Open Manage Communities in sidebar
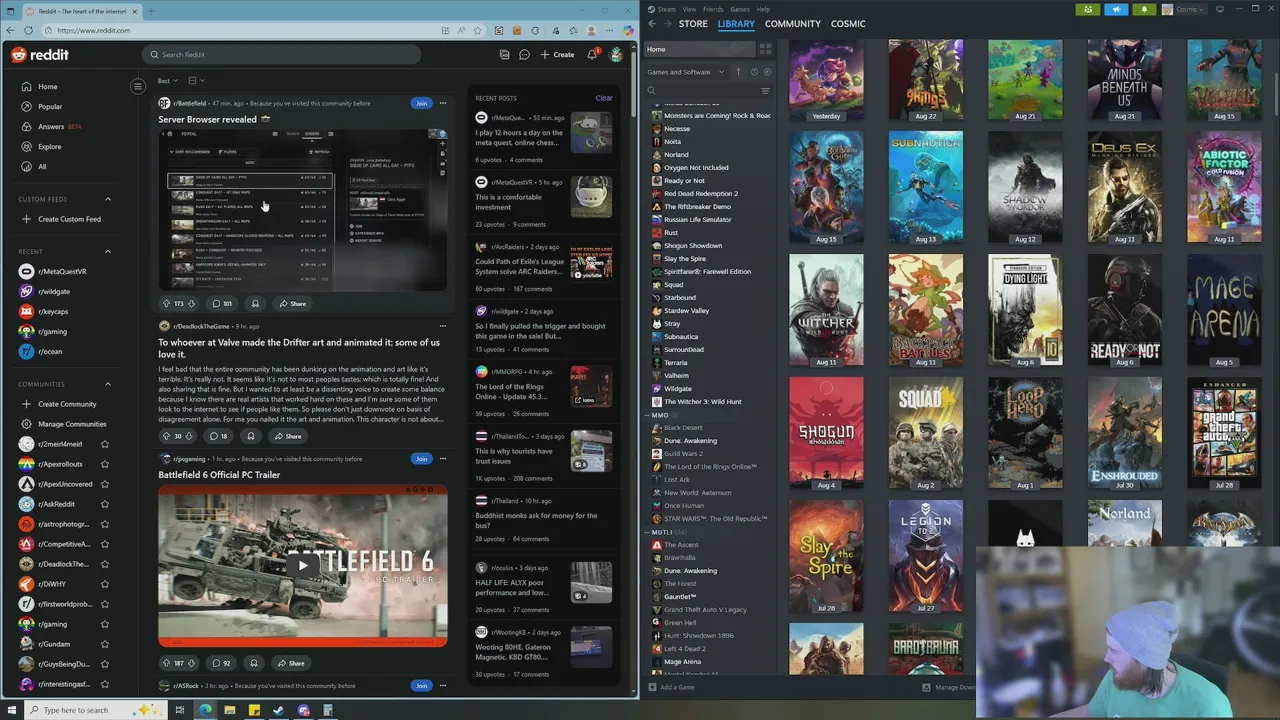The height and width of the screenshot is (720, 1280). tap(72, 424)
